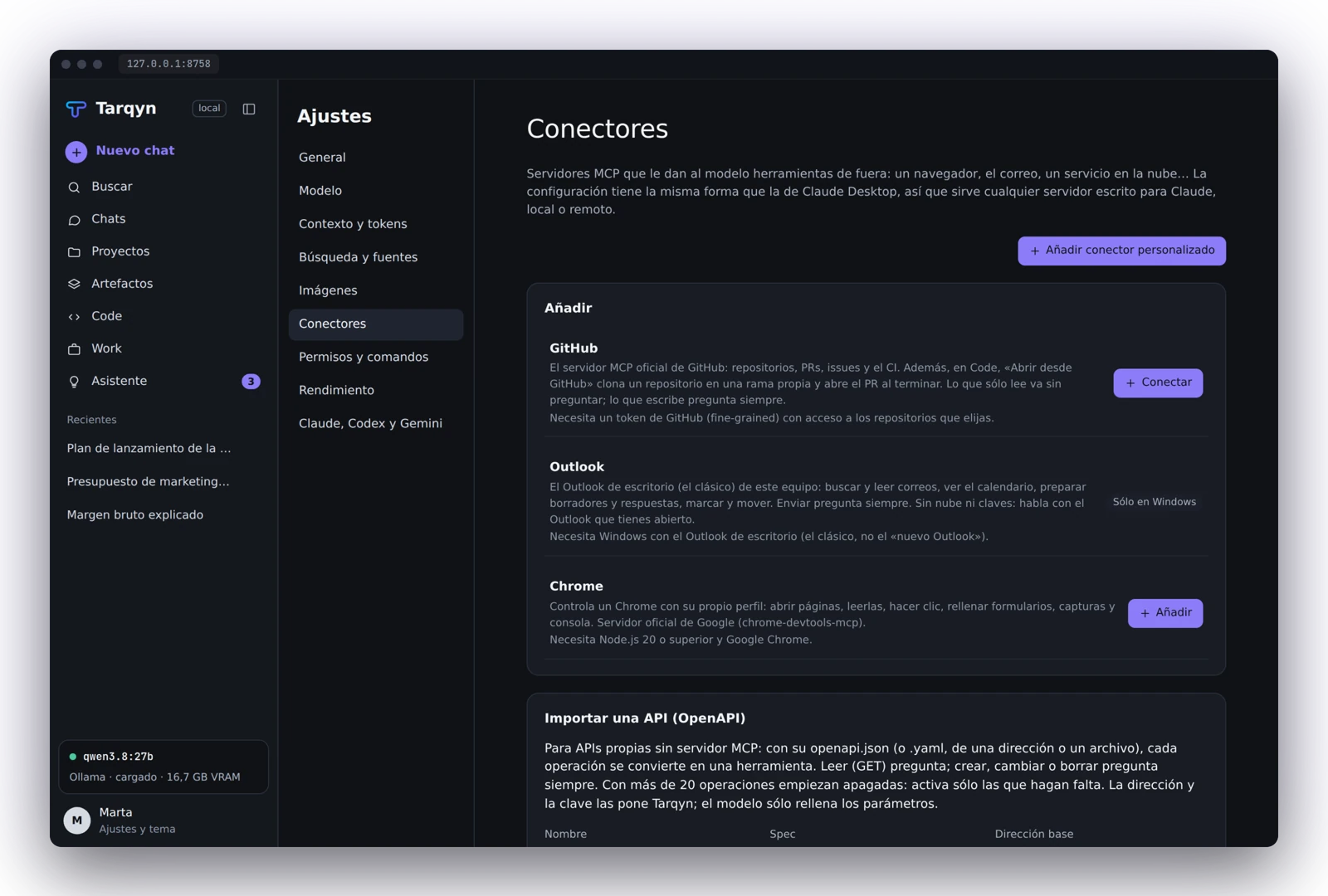Click the Sólo en Windows label
Screen dimensions: 1328x896
click(1155, 502)
